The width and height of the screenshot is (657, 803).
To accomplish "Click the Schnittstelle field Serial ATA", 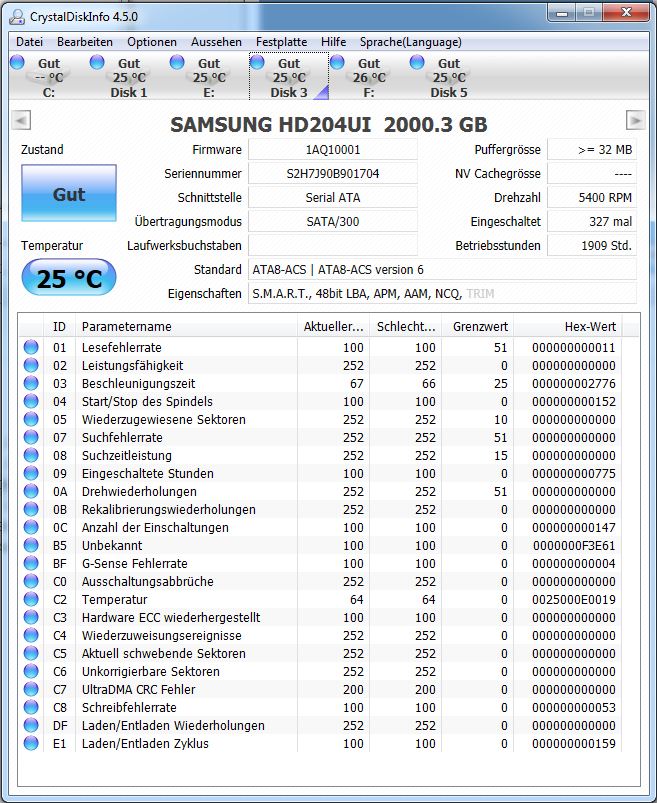I will click(333, 198).
